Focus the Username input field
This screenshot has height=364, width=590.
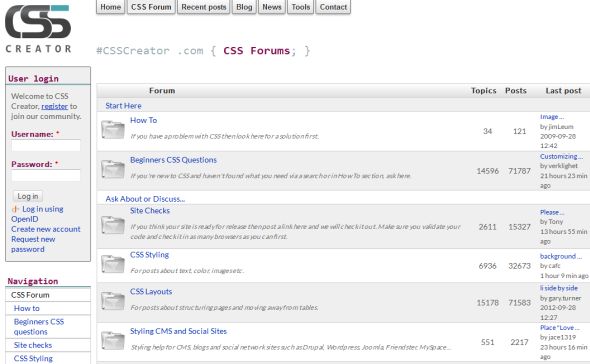[46, 145]
